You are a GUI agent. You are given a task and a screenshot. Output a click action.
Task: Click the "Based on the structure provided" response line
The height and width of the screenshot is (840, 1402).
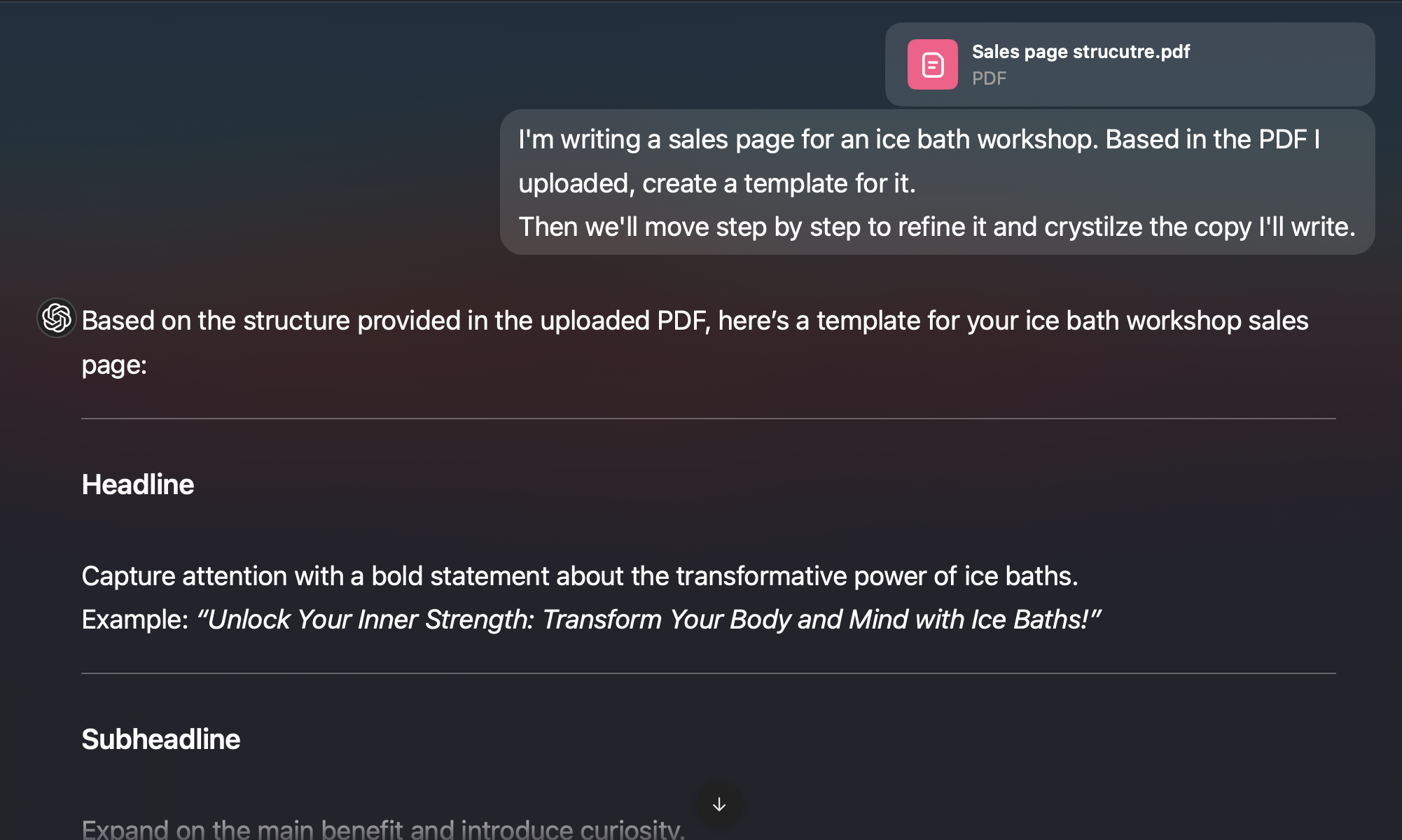click(695, 321)
